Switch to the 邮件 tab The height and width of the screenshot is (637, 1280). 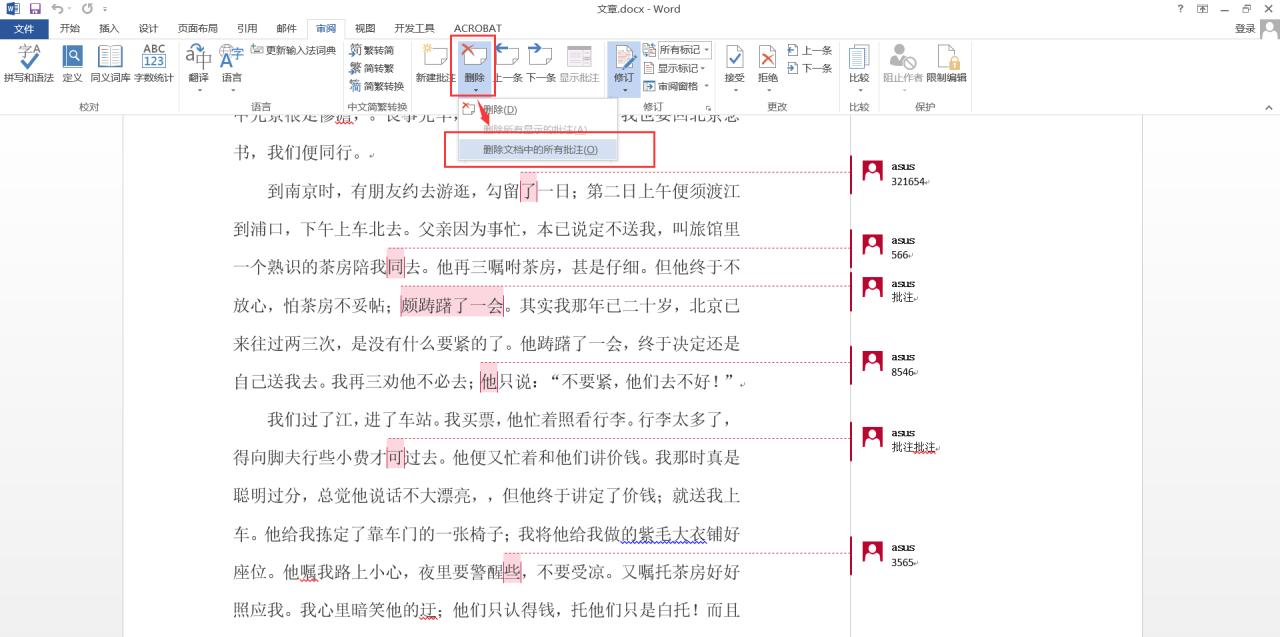pyautogui.click(x=286, y=29)
